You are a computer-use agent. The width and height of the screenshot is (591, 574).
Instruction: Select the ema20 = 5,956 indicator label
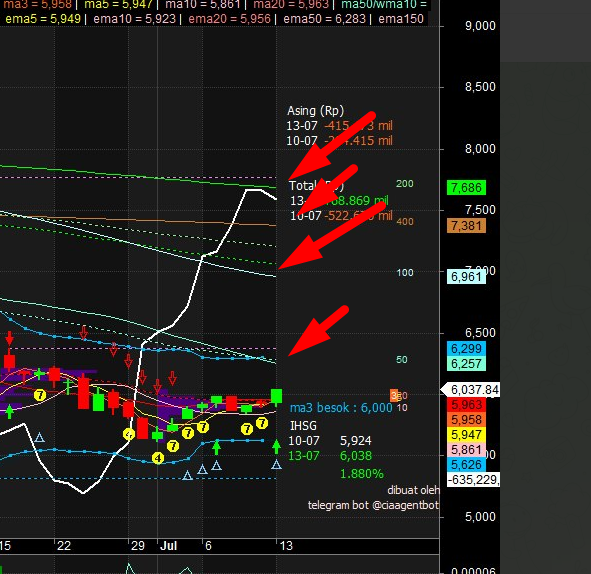tap(230, 19)
